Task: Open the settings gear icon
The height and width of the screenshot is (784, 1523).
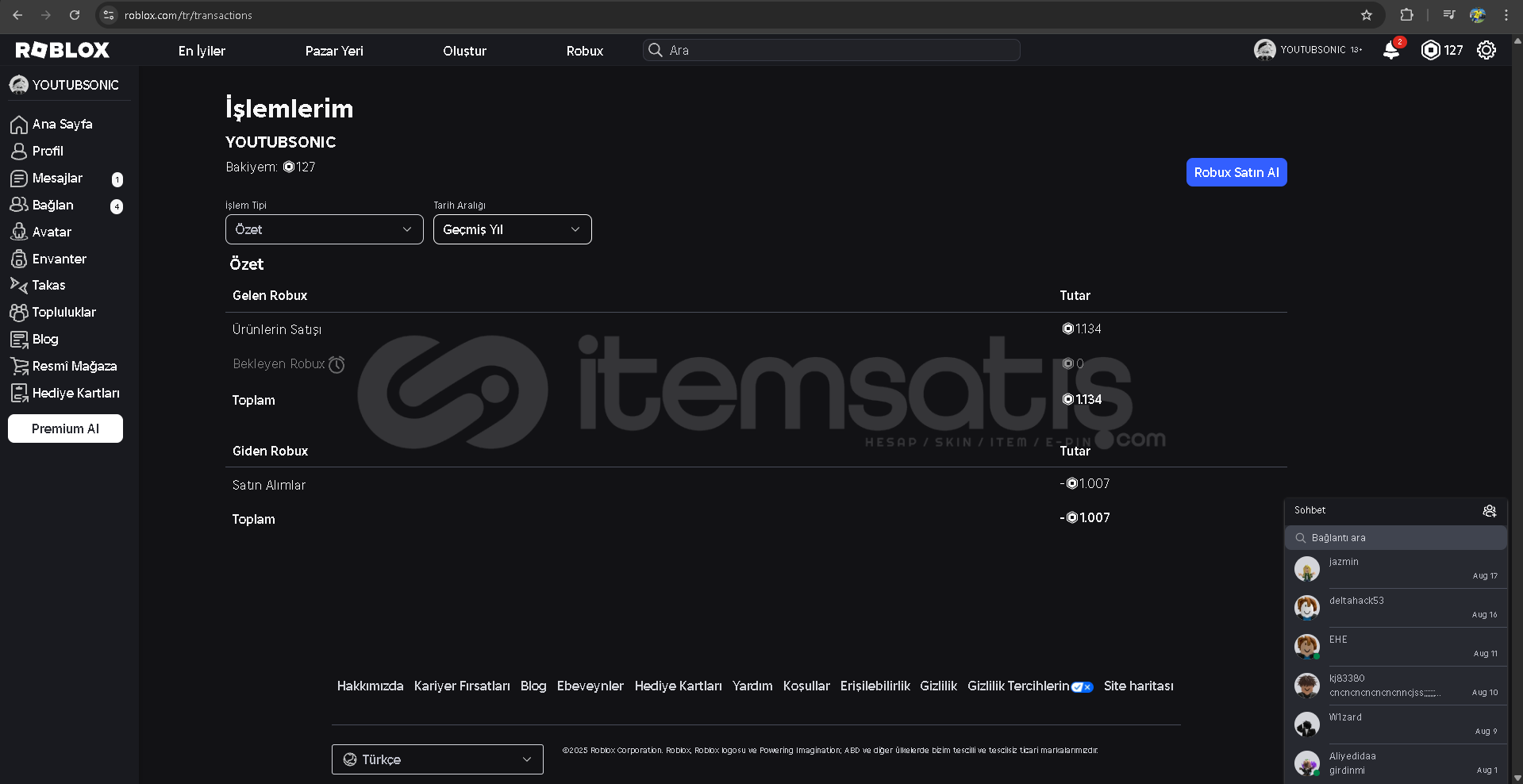Action: (1486, 51)
